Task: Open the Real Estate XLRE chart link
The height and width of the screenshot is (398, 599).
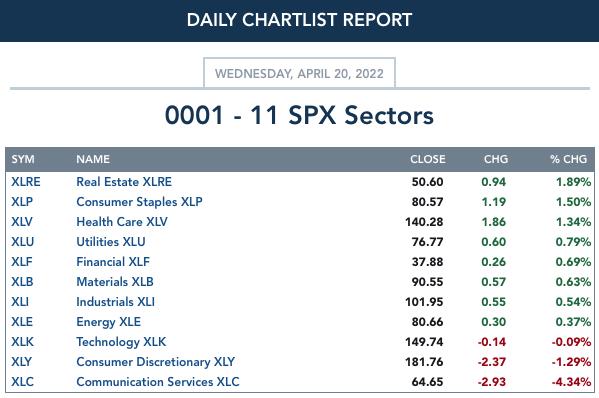Action: coord(124,182)
